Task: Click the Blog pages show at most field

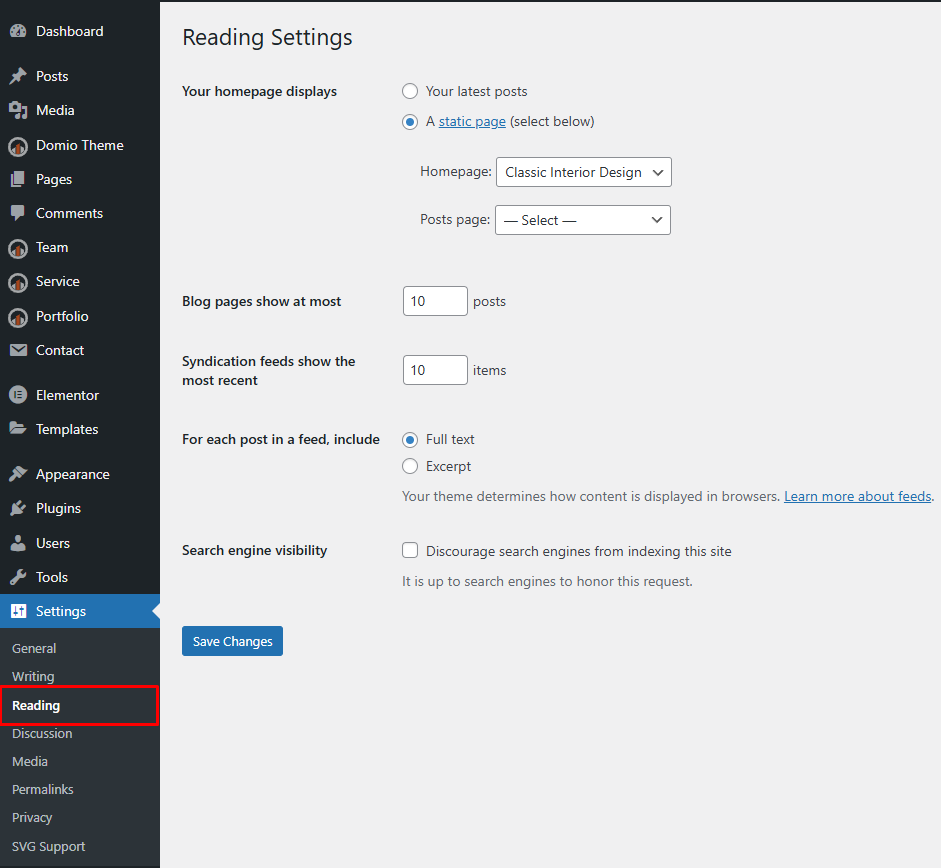Action: pos(434,300)
